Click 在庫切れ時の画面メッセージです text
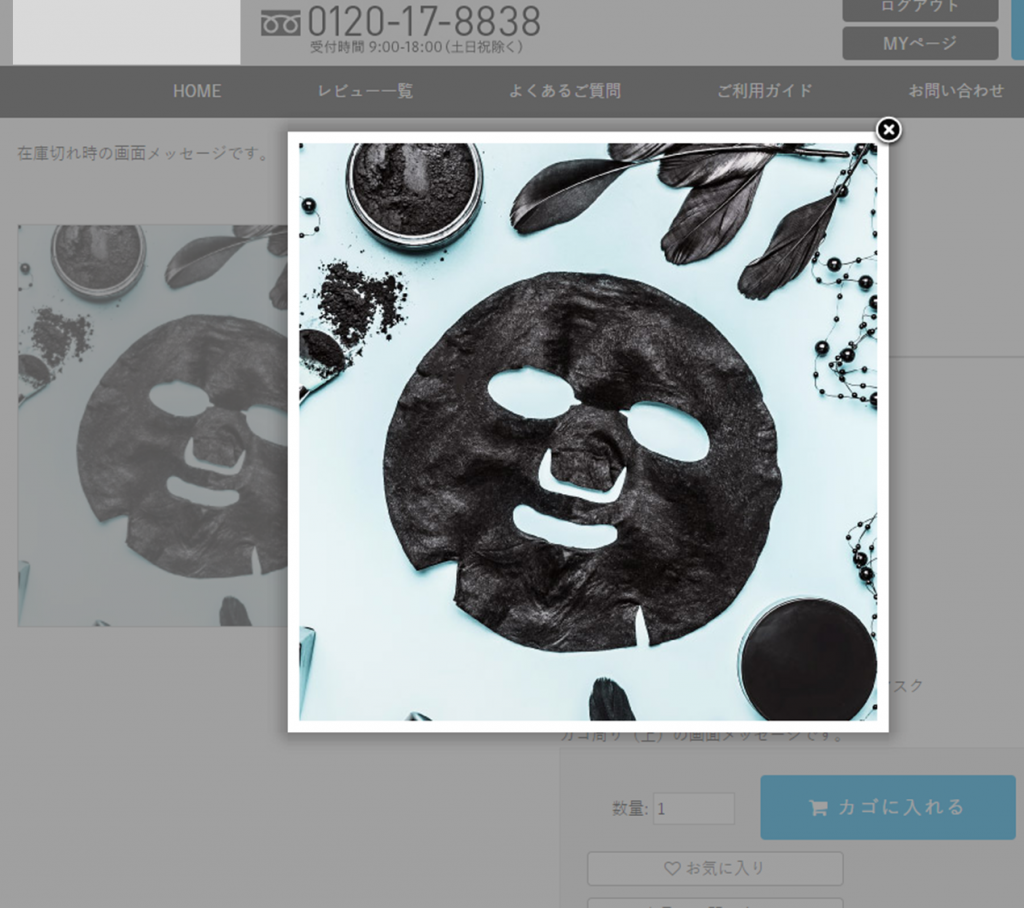This screenshot has height=908, width=1024. click(143, 154)
